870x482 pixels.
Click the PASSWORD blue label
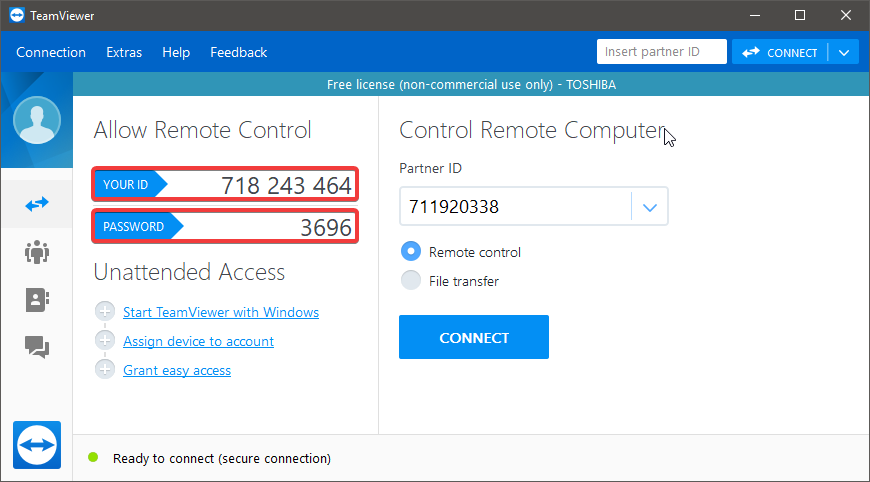pos(139,226)
